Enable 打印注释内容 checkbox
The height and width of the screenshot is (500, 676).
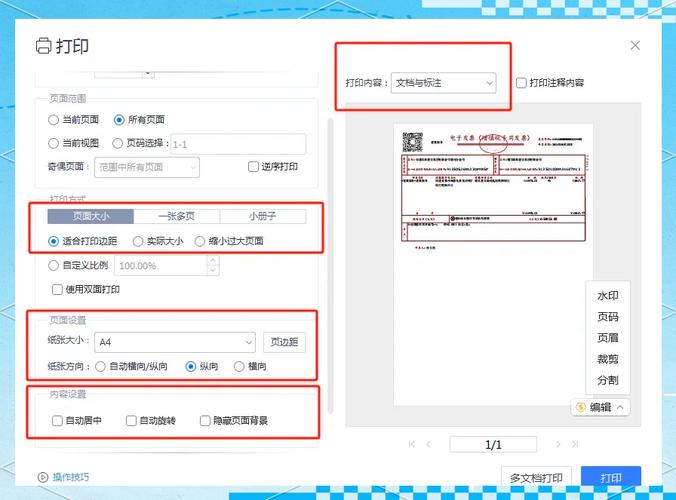click(521, 83)
